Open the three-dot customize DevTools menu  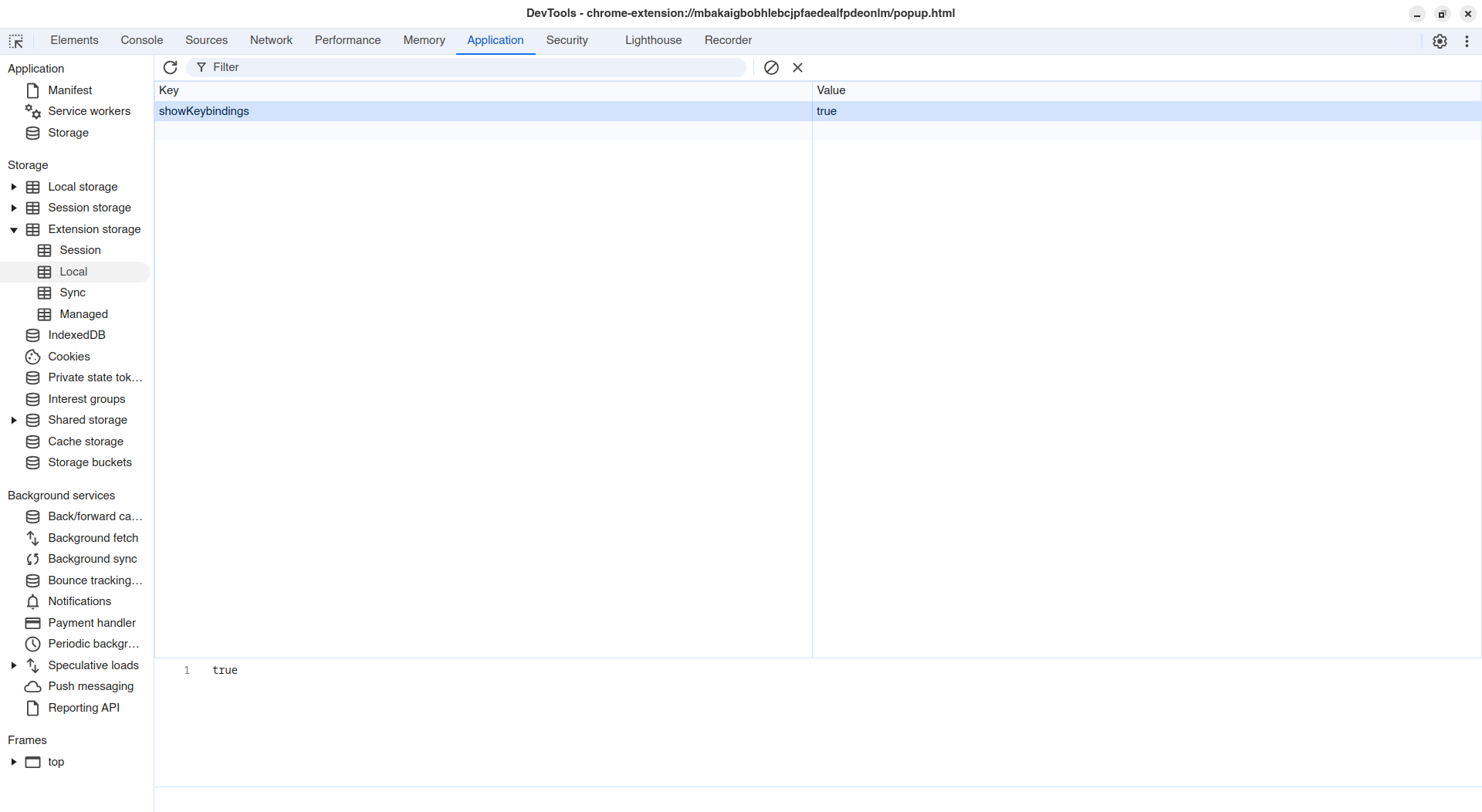point(1467,42)
